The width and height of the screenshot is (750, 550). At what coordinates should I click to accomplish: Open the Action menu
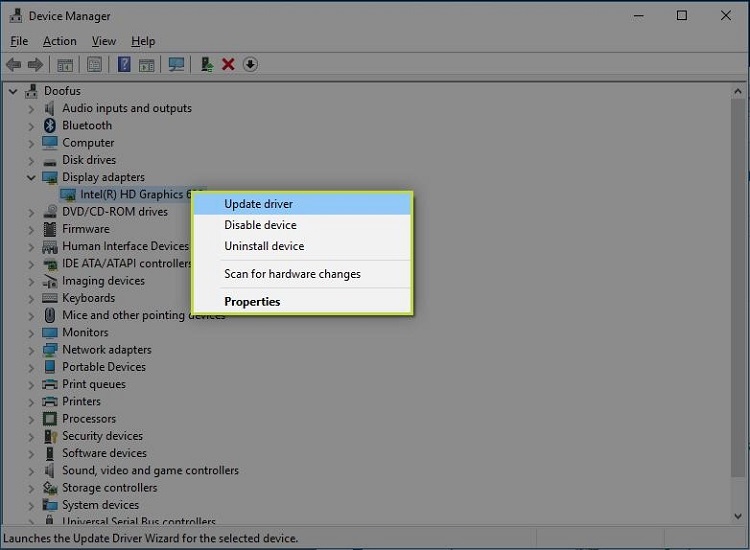pos(59,41)
